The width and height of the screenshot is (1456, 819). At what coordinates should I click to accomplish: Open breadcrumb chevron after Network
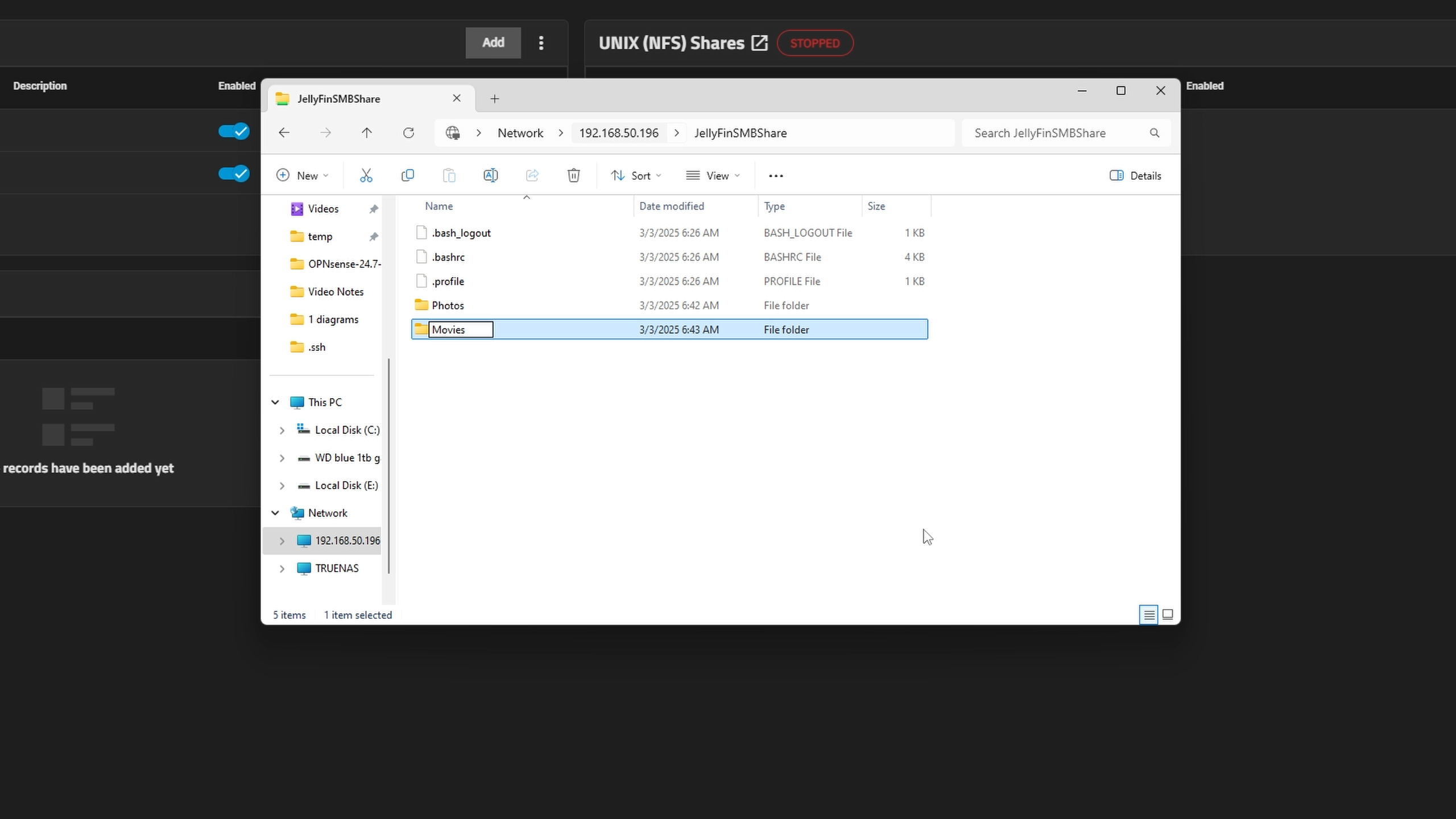click(561, 133)
